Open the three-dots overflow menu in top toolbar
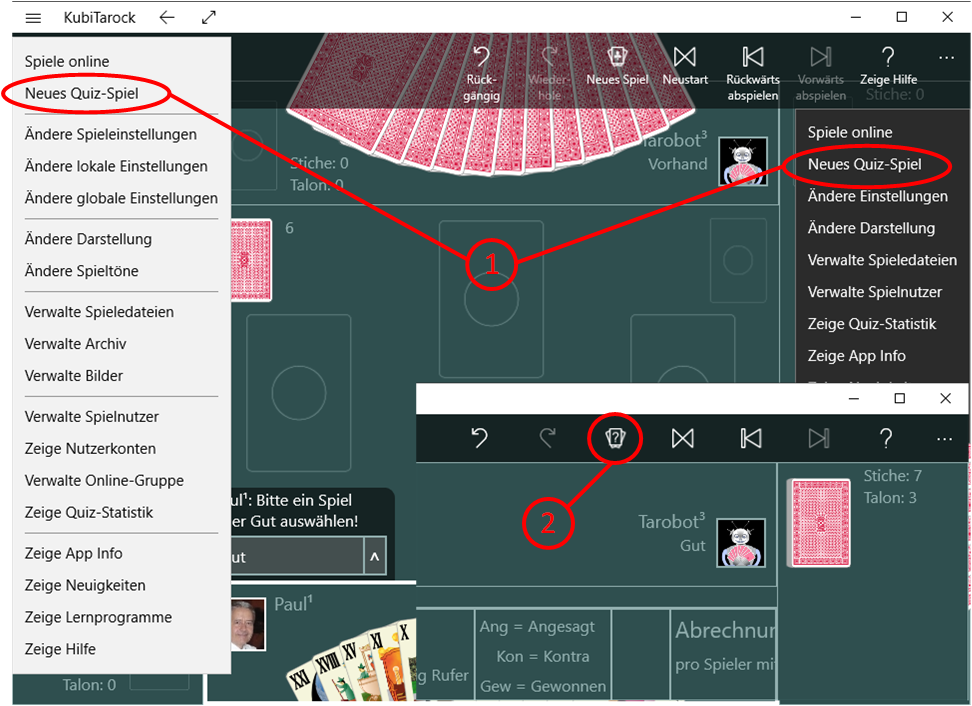 (x=946, y=58)
